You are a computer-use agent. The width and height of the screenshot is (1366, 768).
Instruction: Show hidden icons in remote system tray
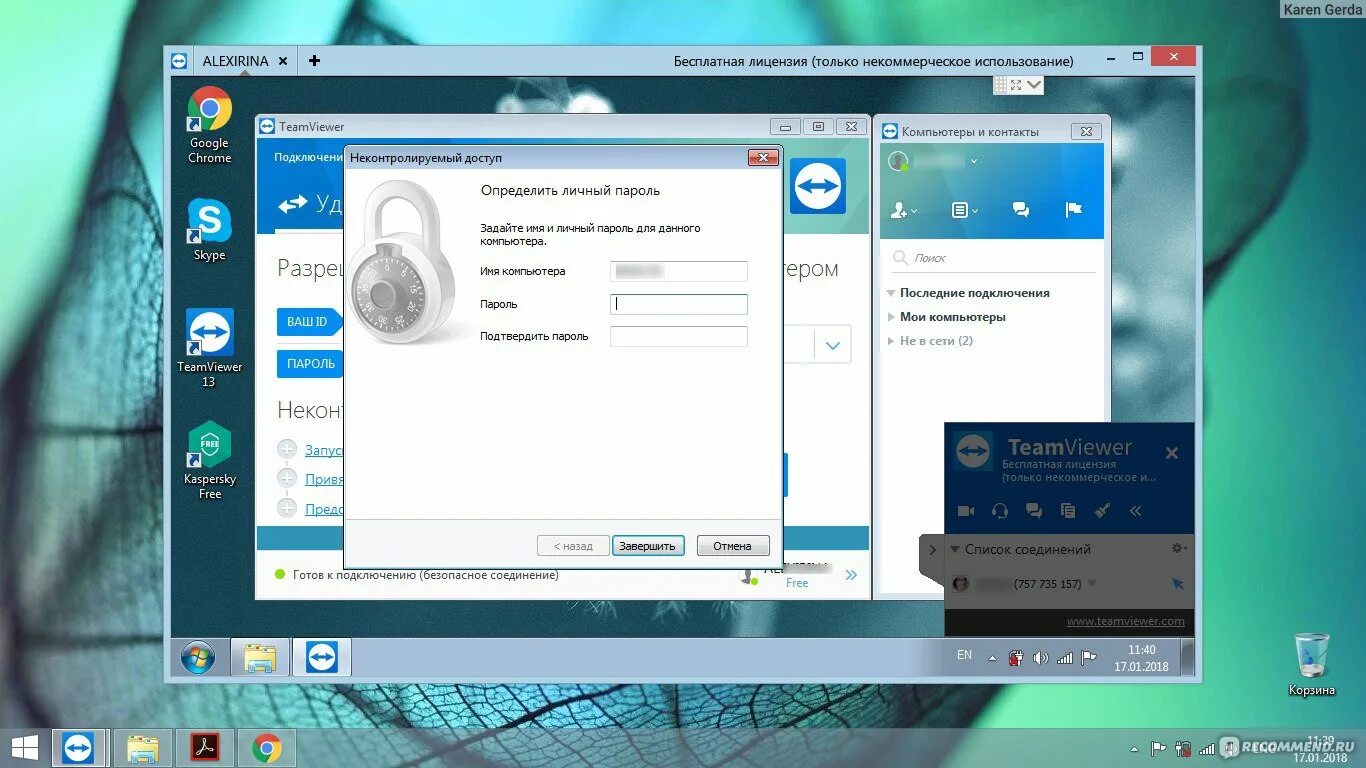tap(993, 658)
